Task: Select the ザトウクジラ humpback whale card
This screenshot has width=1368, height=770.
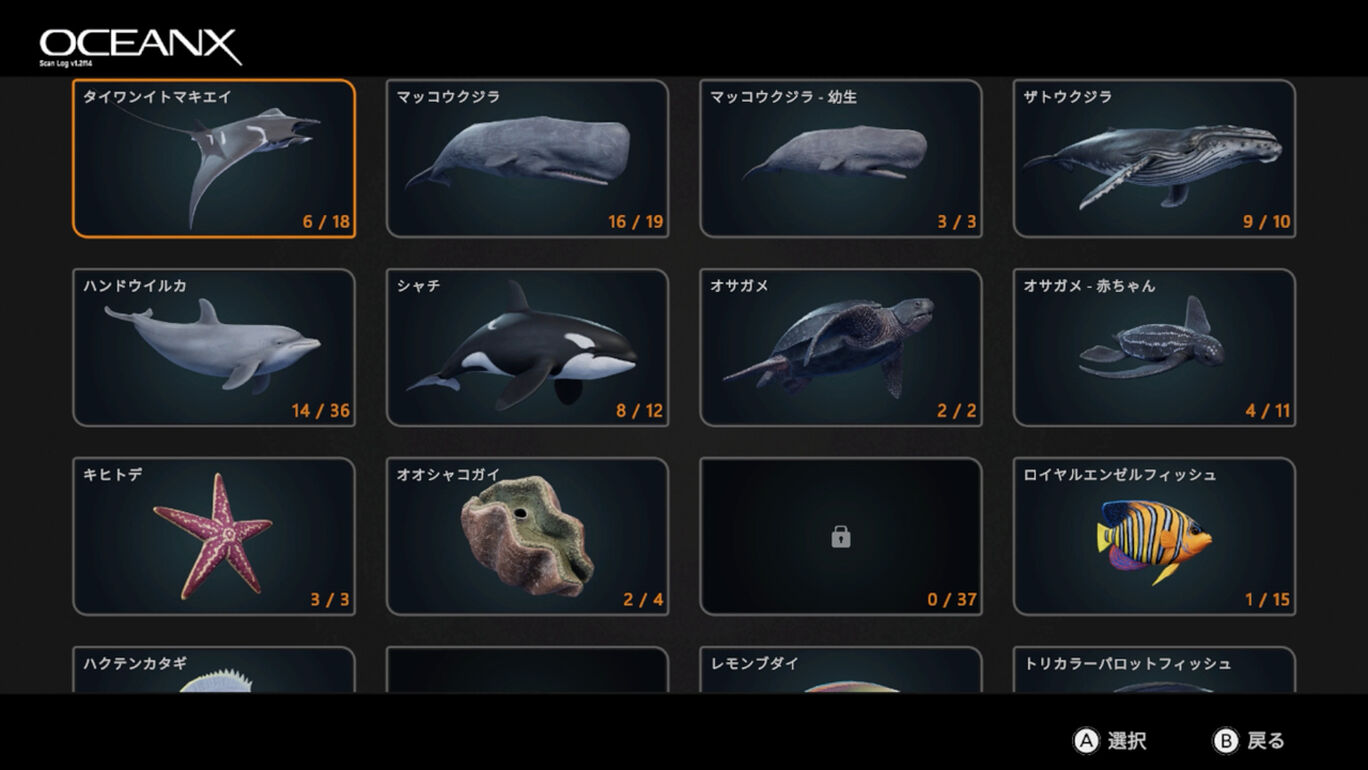Action: 1154,158
